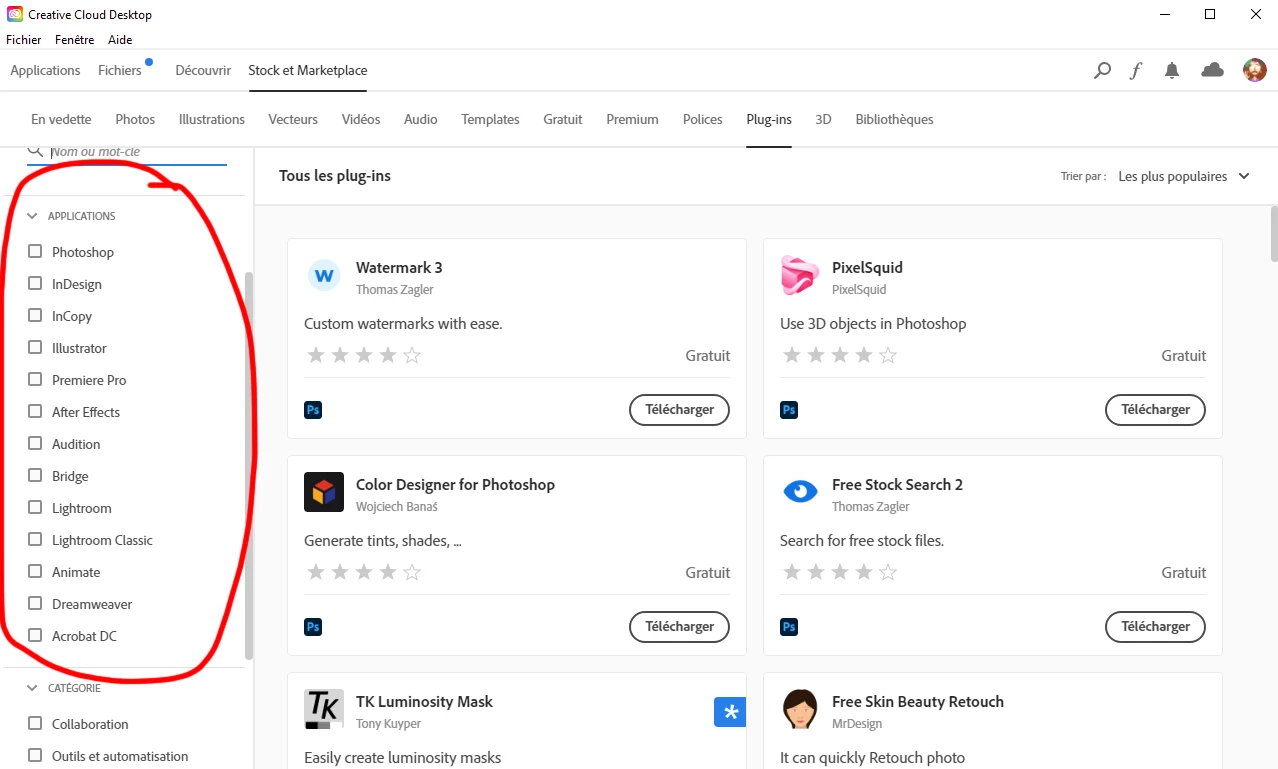Check the Lightroom Classic checkbox
This screenshot has height=769, width=1278.
point(35,539)
